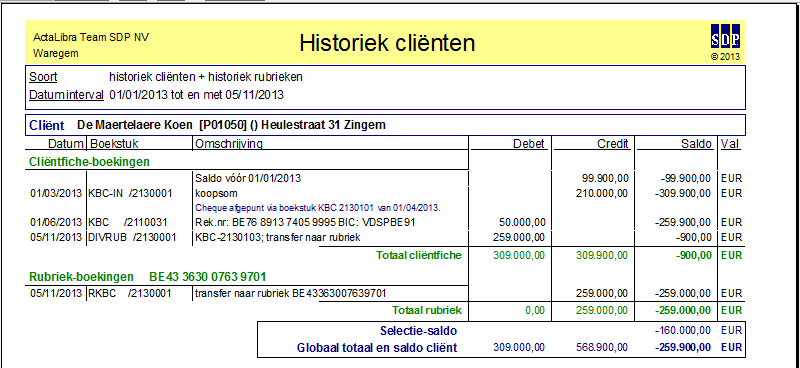The height and width of the screenshot is (368, 800).
Task: Click the credit amount 210.000,00
Action: [603, 193]
